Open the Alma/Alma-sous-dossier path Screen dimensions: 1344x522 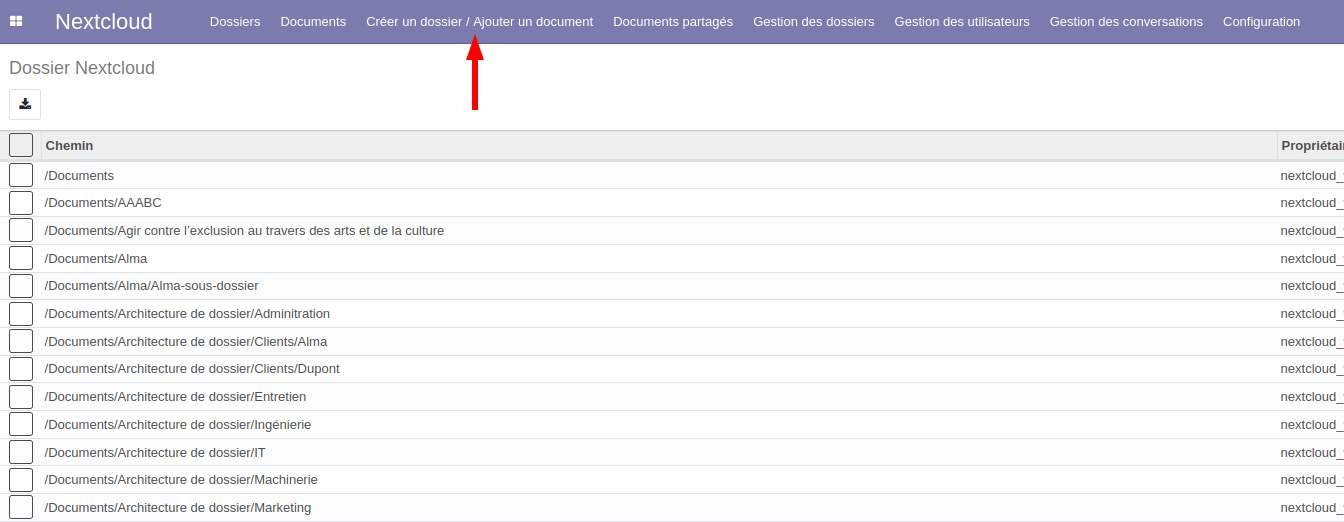(x=152, y=286)
